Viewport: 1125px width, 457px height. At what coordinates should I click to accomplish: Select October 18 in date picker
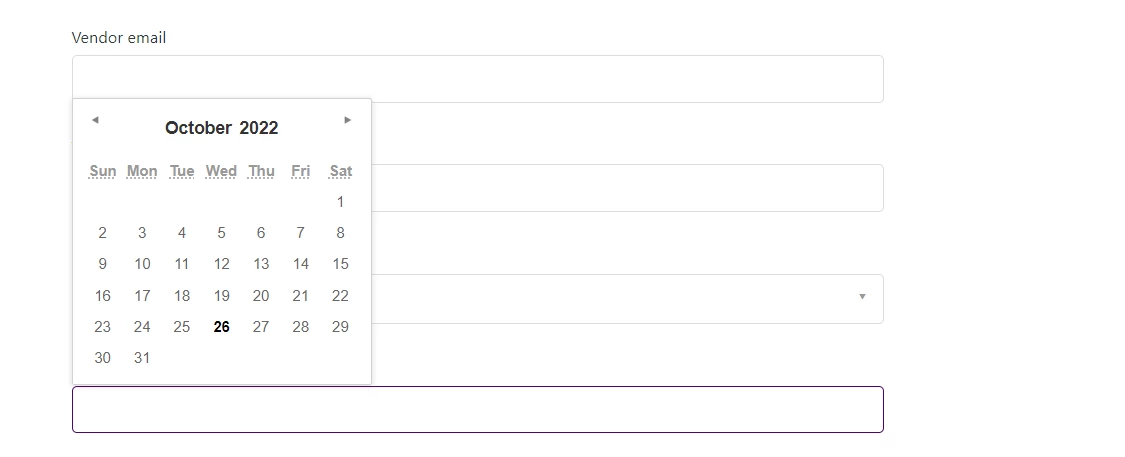[182, 296]
